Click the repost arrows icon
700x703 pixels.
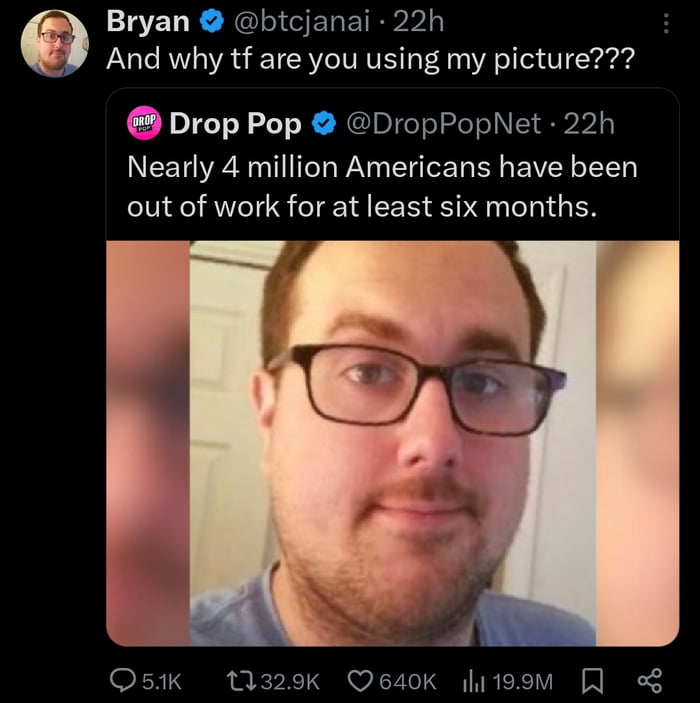tap(241, 681)
